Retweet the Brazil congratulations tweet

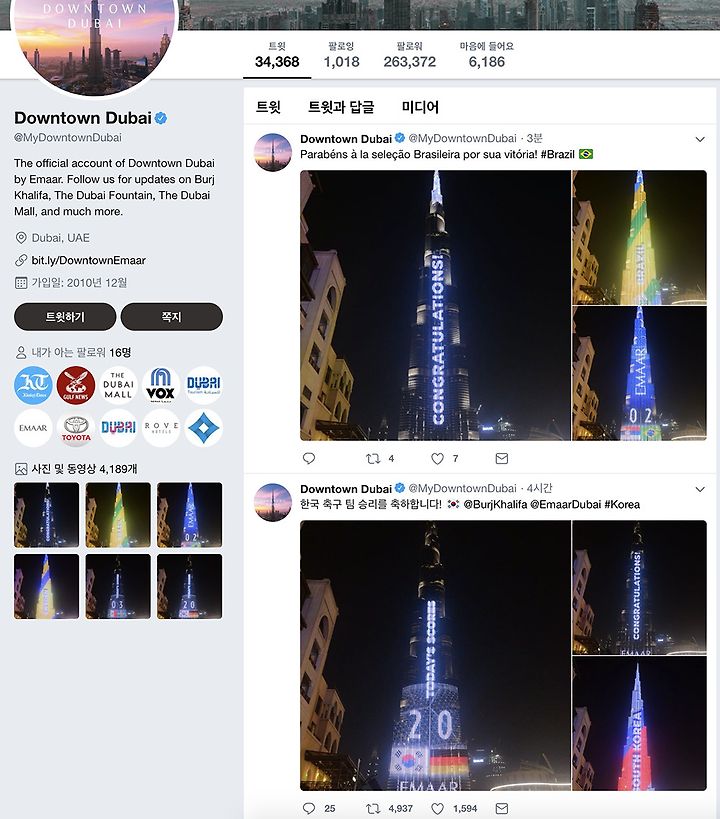[x=373, y=459]
